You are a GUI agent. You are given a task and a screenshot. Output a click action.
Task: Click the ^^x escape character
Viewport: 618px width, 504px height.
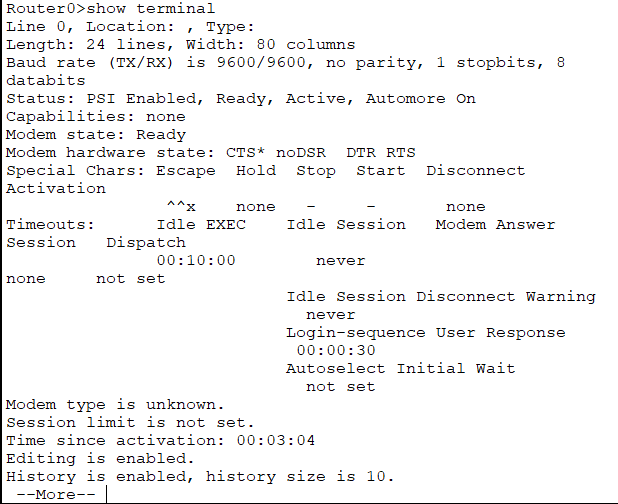tap(181, 206)
